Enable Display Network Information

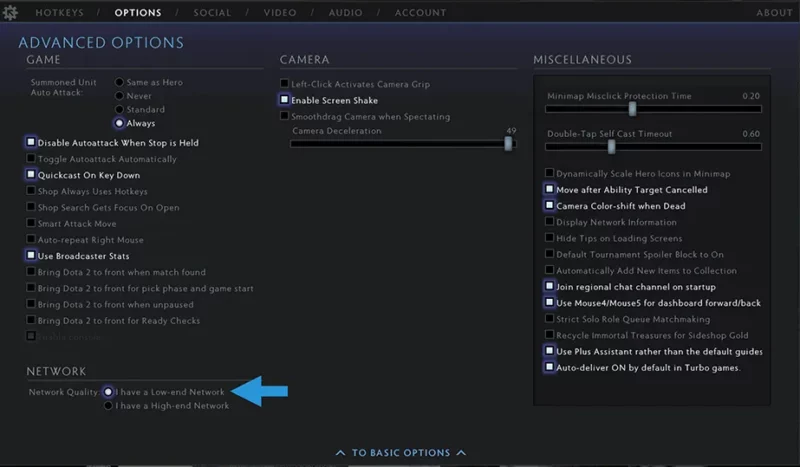pyautogui.click(x=549, y=222)
